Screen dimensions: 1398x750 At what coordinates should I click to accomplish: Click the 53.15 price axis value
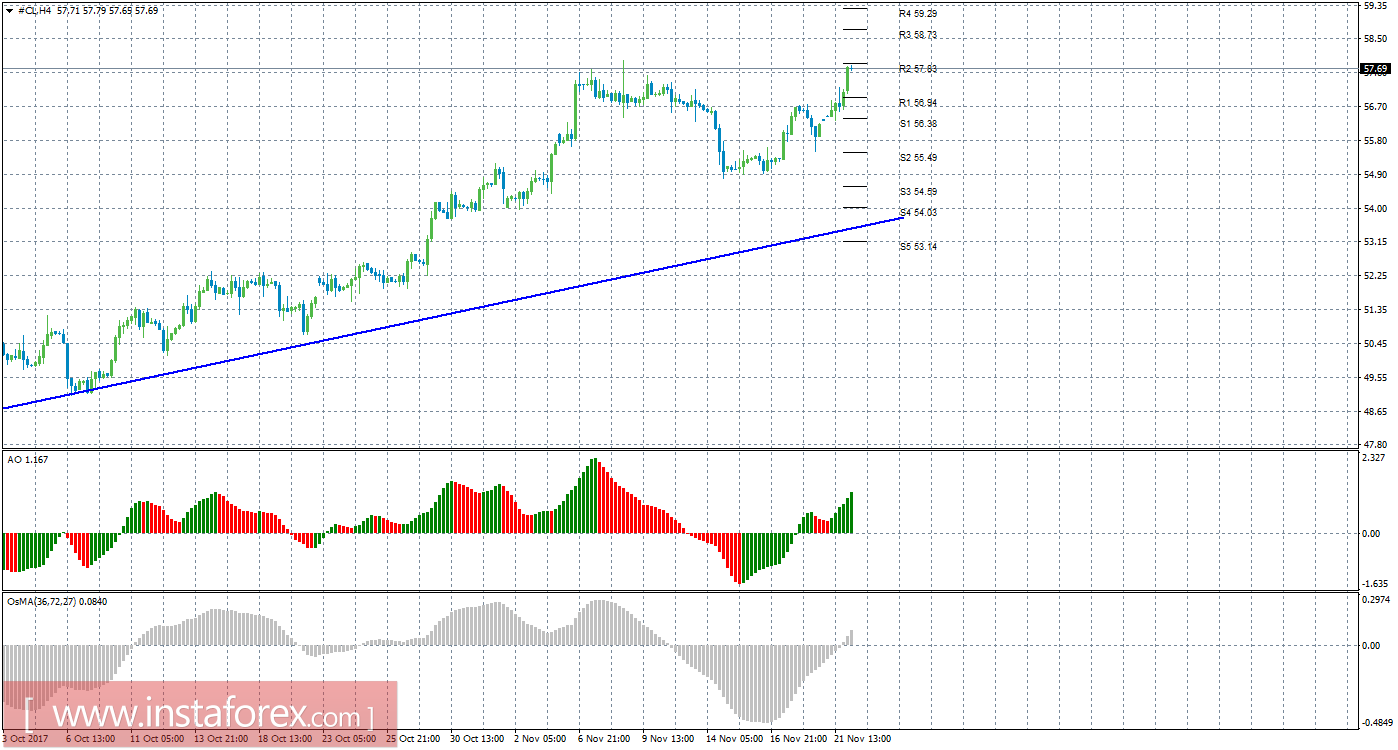1375,242
